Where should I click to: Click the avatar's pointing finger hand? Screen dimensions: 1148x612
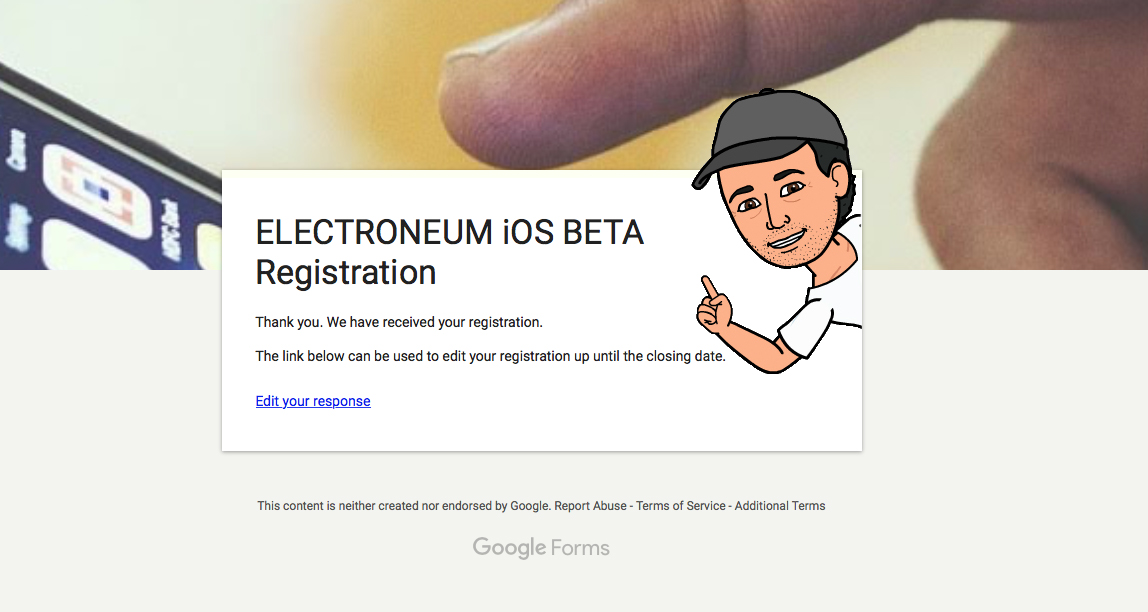click(x=714, y=307)
